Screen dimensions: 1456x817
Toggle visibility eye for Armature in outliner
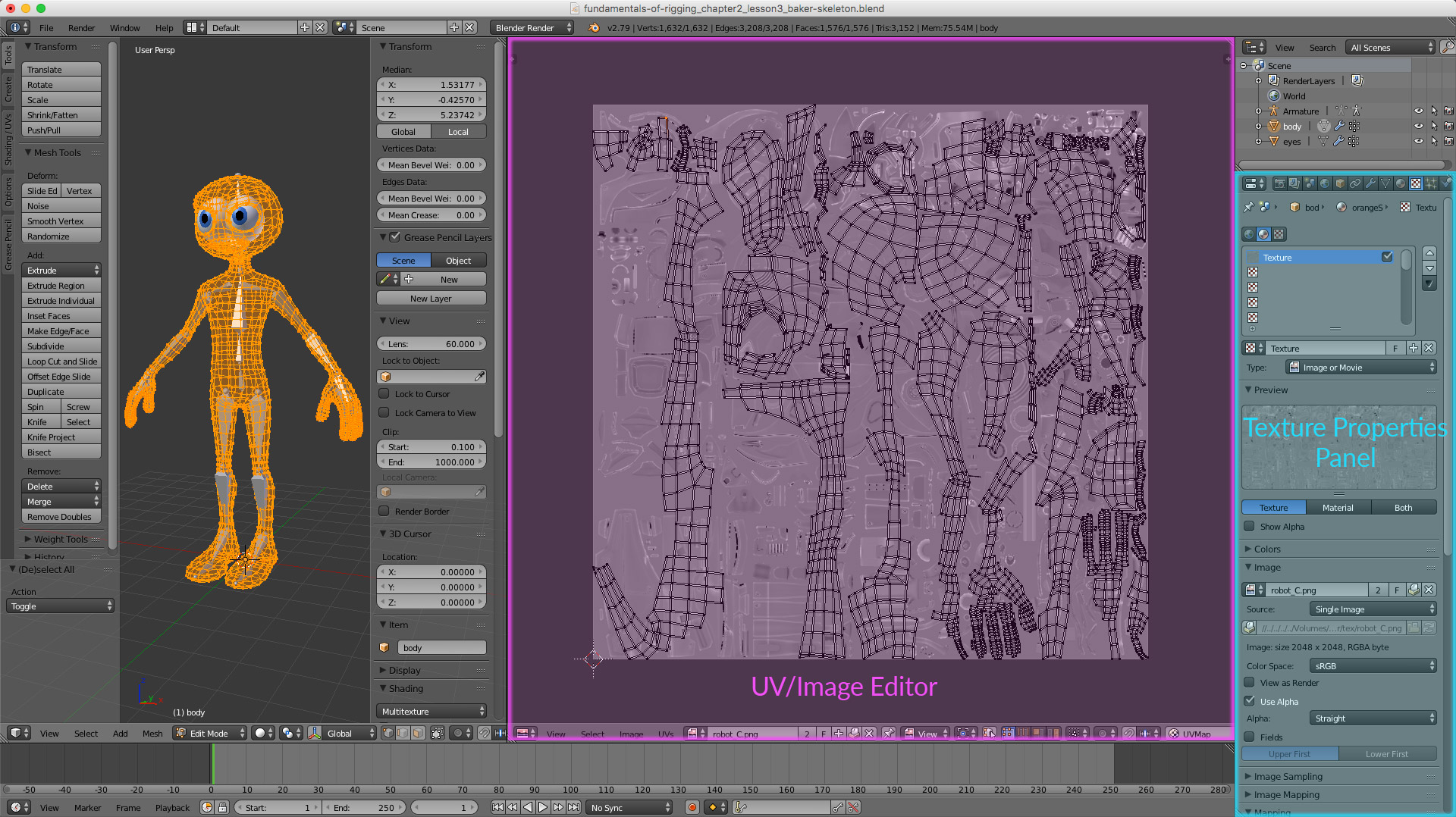[x=1418, y=111]
